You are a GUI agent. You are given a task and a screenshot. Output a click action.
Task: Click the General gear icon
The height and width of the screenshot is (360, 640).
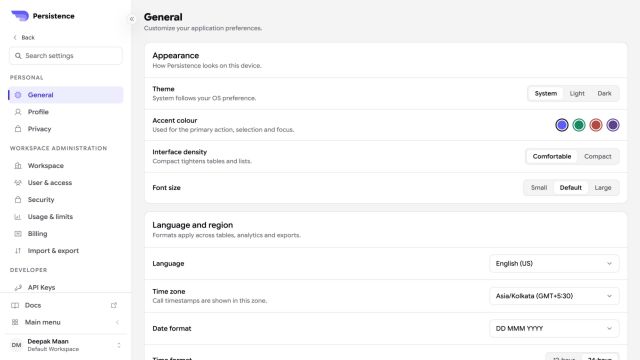[x=18, y=95]
